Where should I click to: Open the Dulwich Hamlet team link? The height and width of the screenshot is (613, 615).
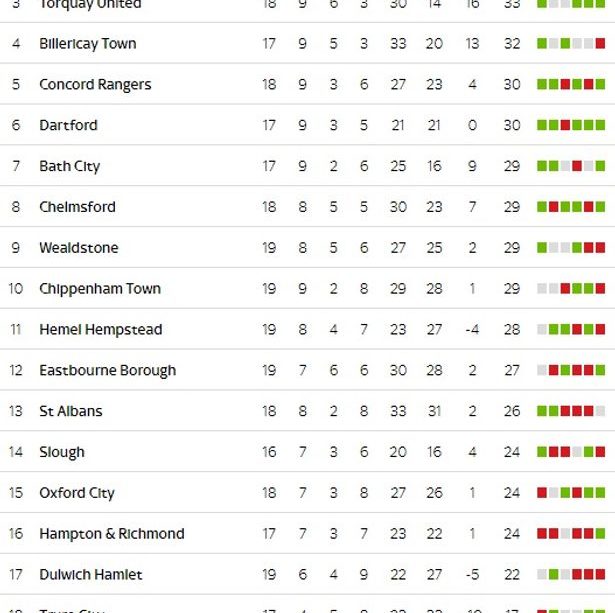[x=90, y=575]
